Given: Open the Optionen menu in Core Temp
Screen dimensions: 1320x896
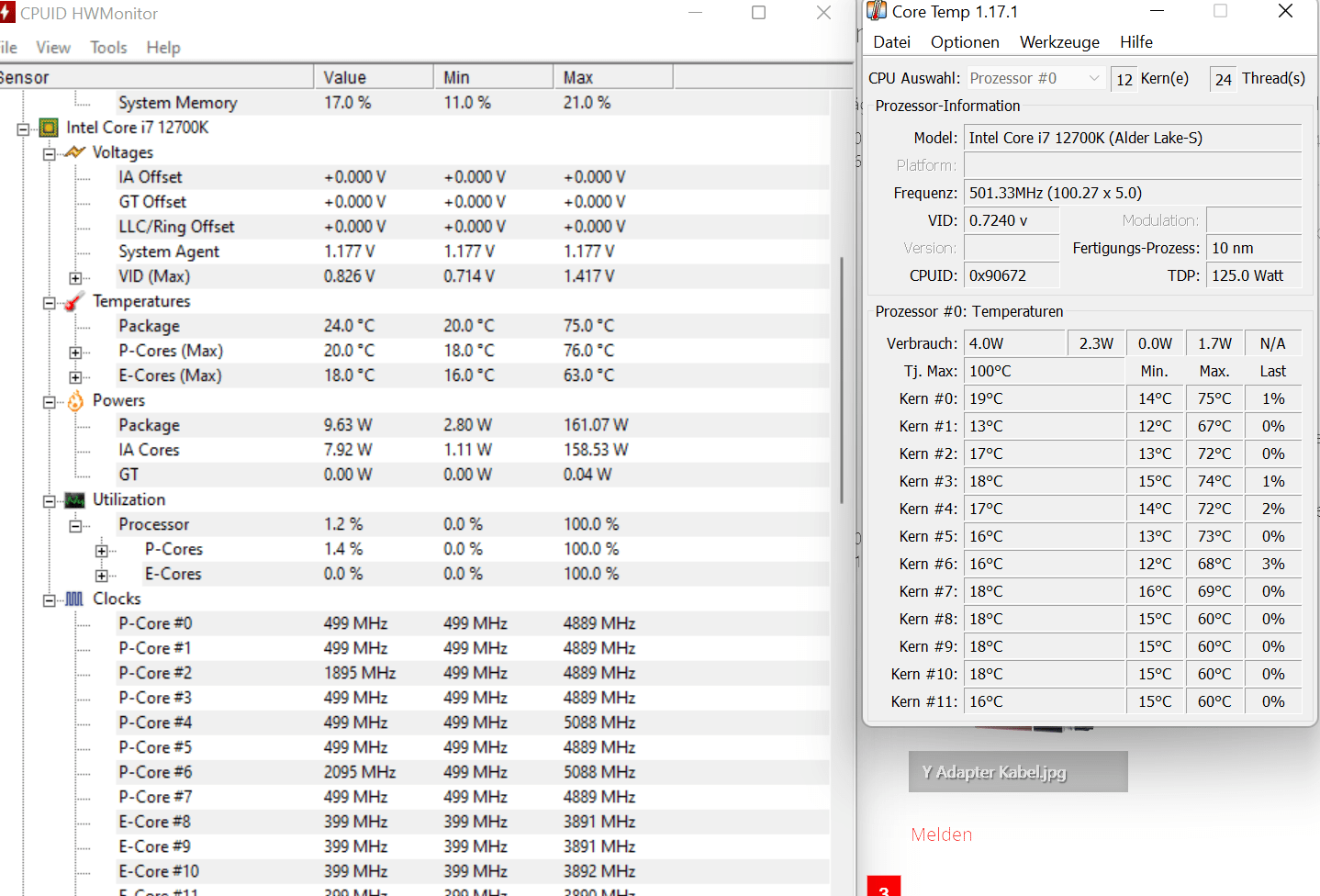Looking at the screenshot, I should 965,41.
